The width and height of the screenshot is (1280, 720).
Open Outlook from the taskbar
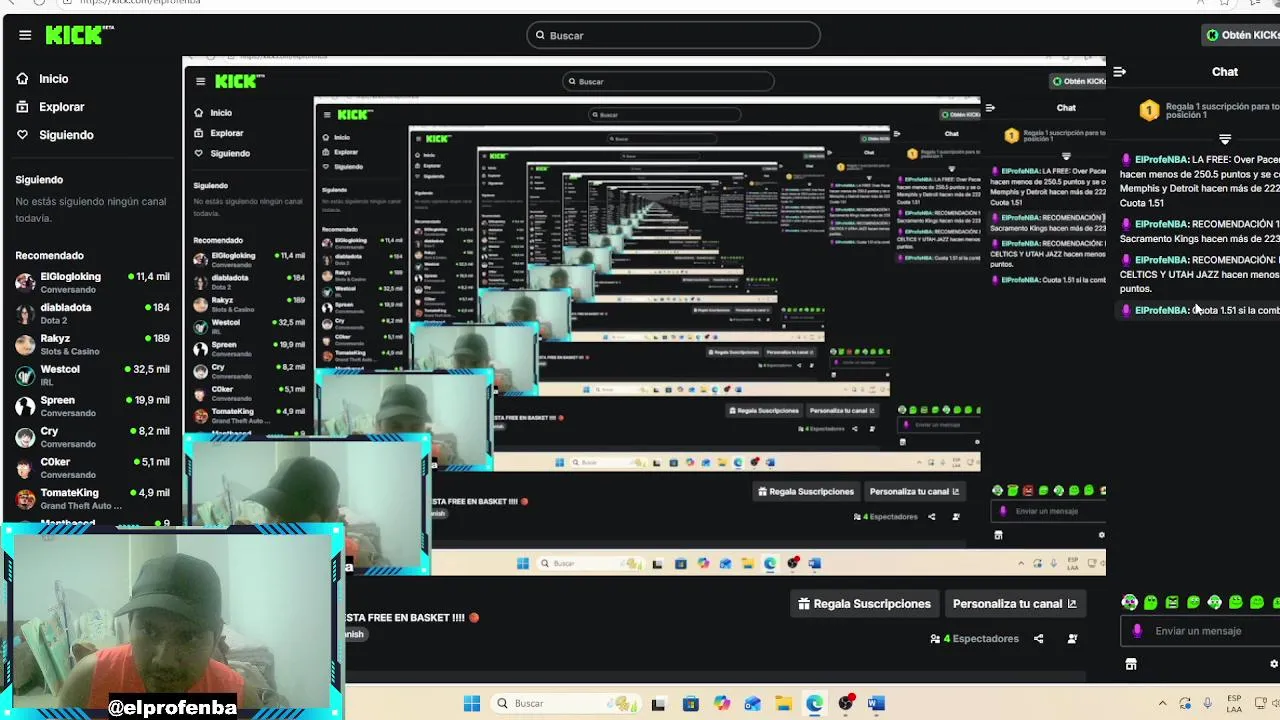coord(752,704)
